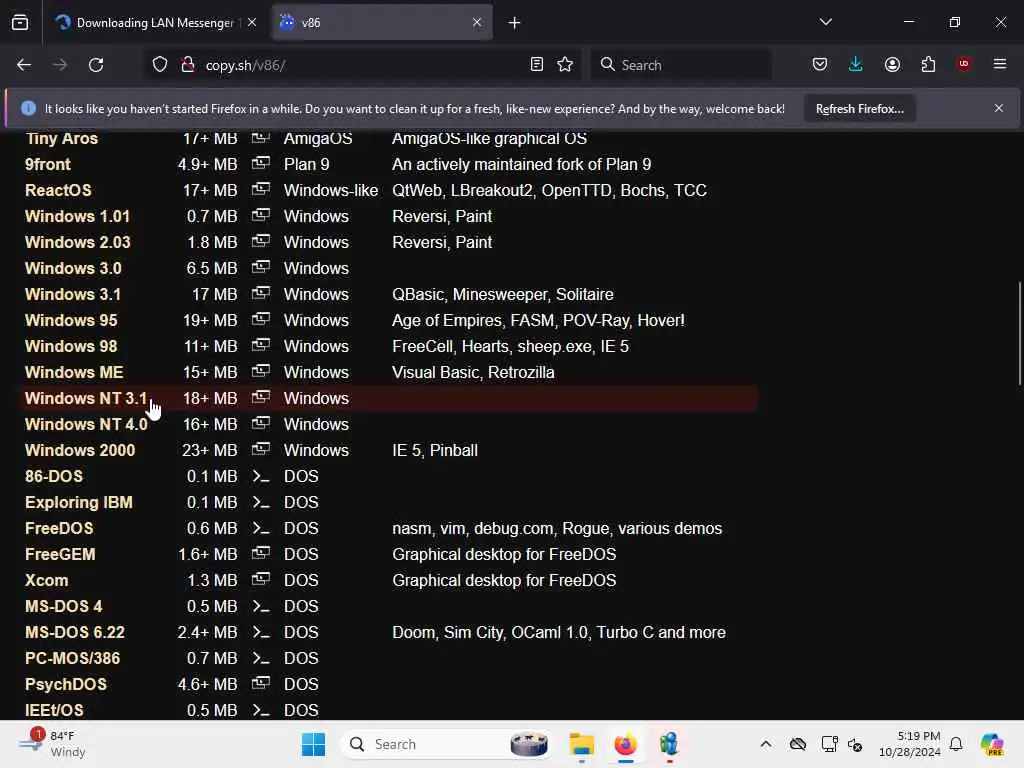Open 9front link

48,165
